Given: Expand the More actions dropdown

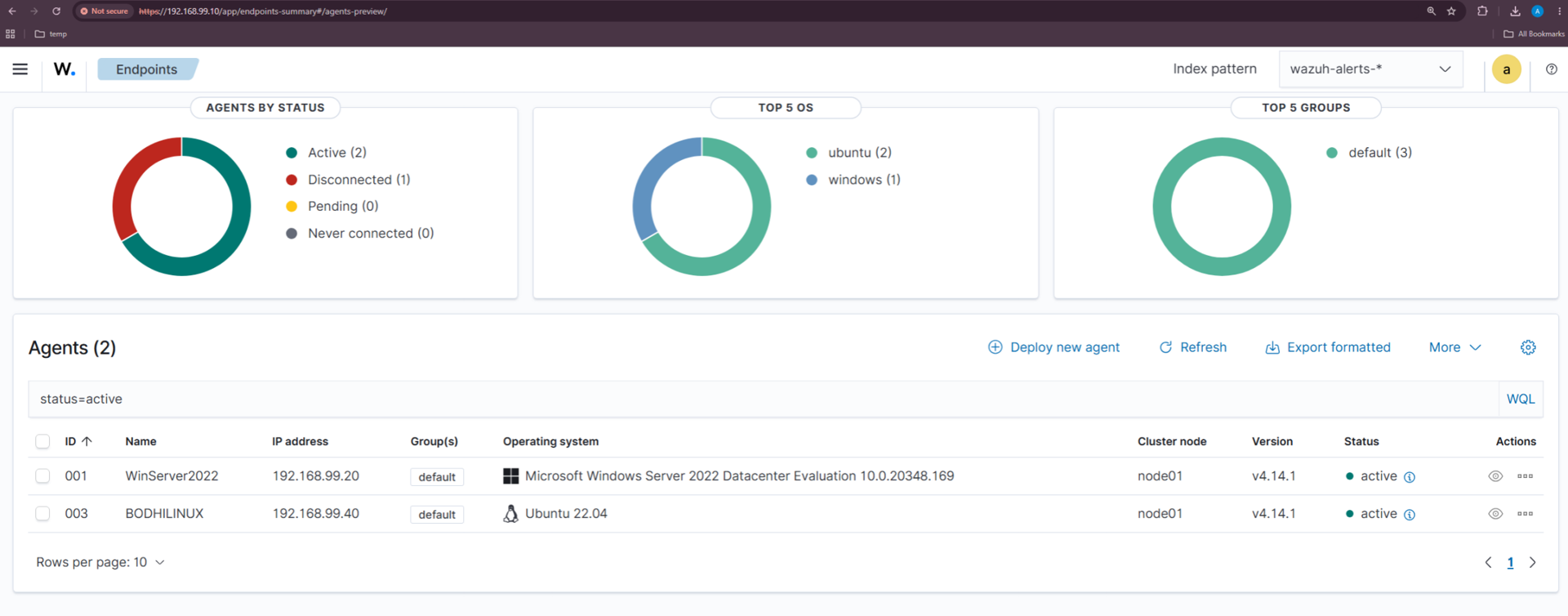Looking at the screenshot, I should click(x=1454, y=347).
